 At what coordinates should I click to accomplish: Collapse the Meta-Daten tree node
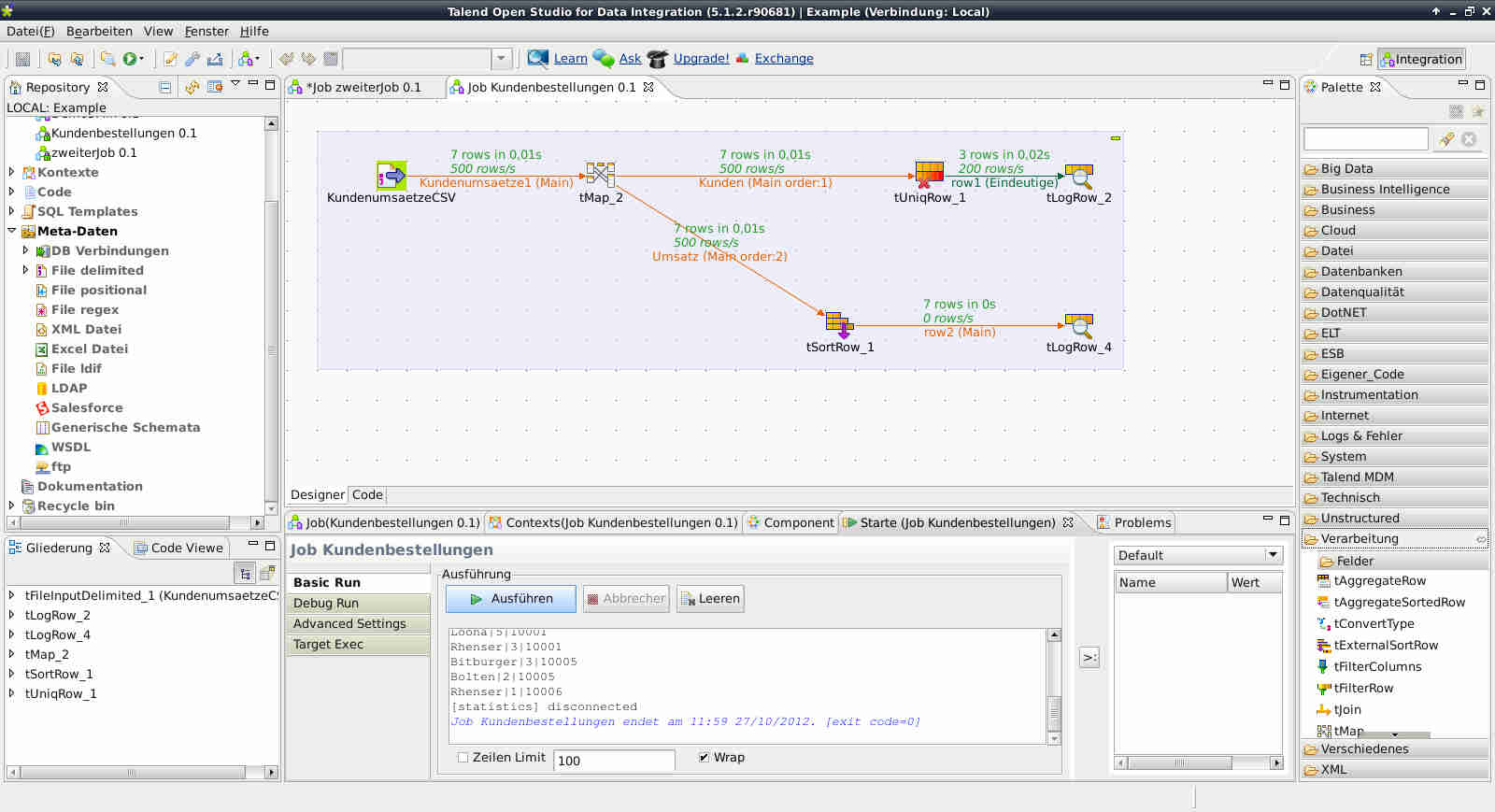[x=12, y=231]
